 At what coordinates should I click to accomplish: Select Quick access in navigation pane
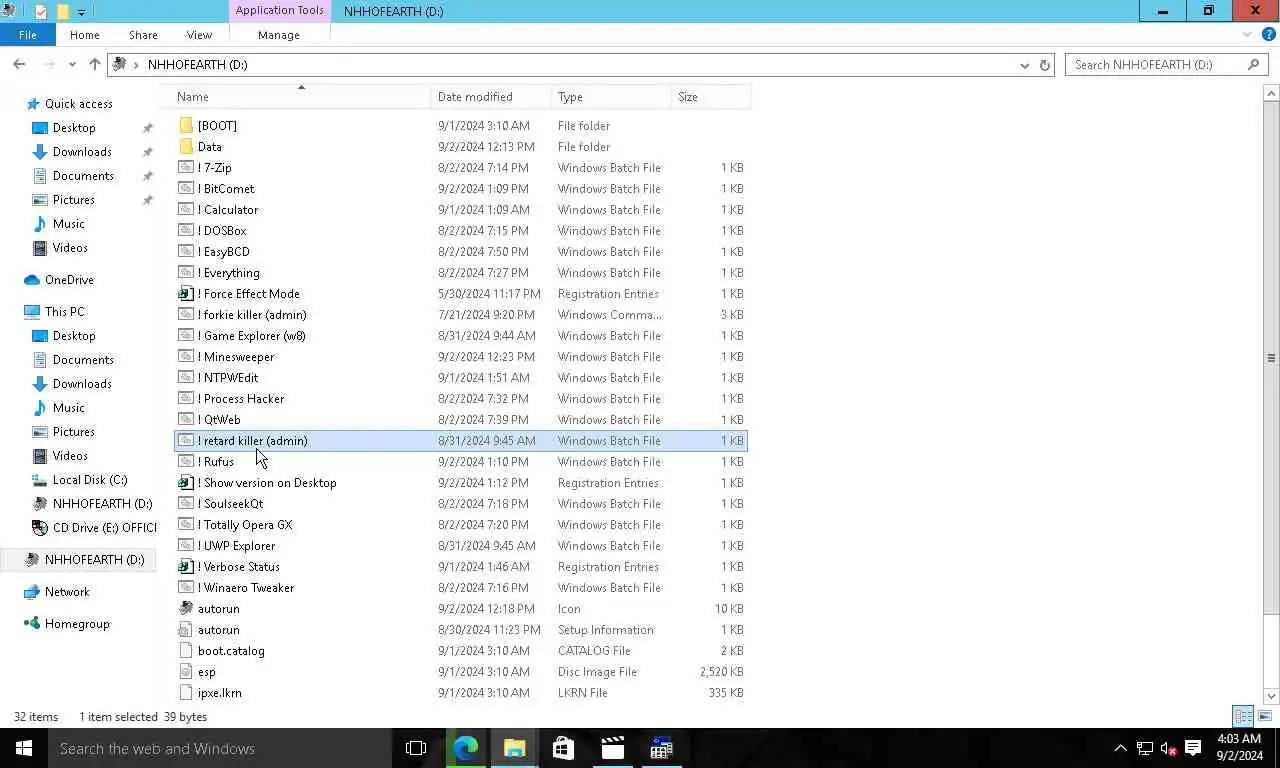point(78,104)
